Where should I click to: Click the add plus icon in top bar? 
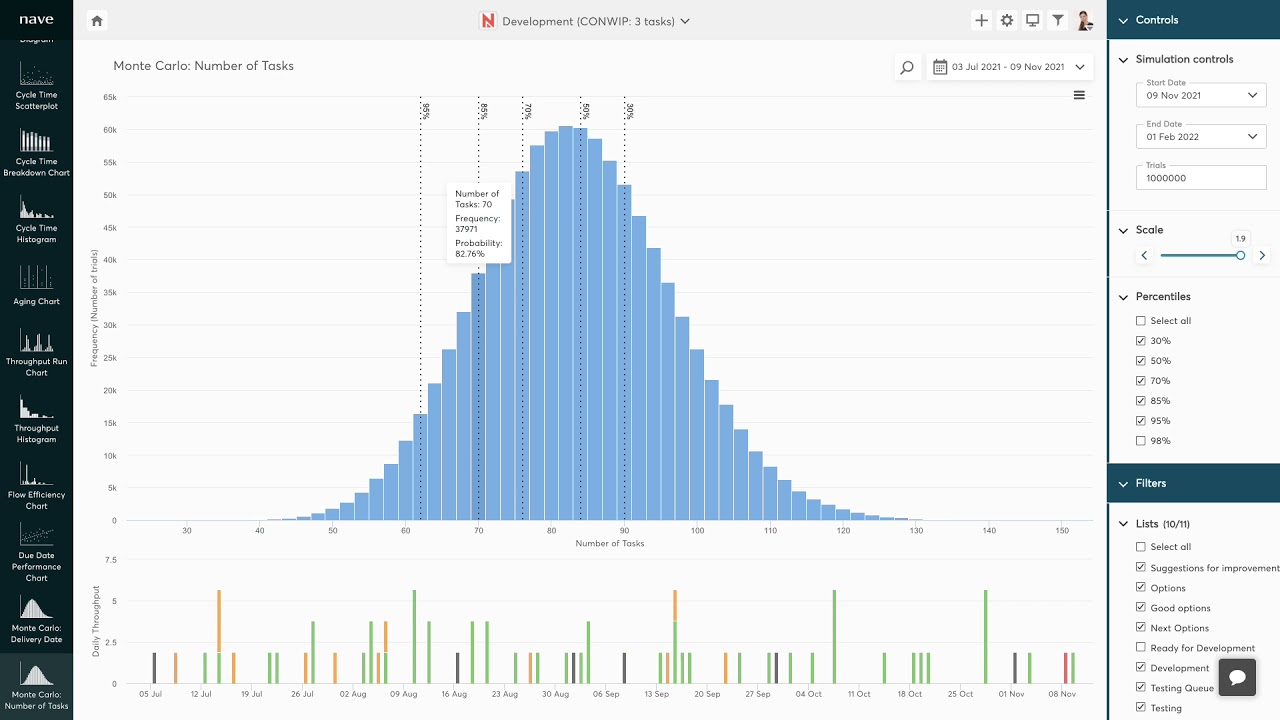tap(981, 20)
